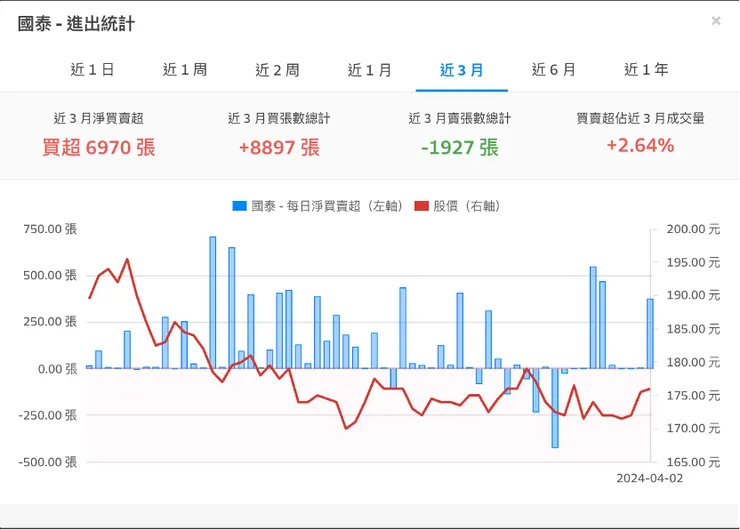Click the -500.00 張 left axis label

point(48,462)
